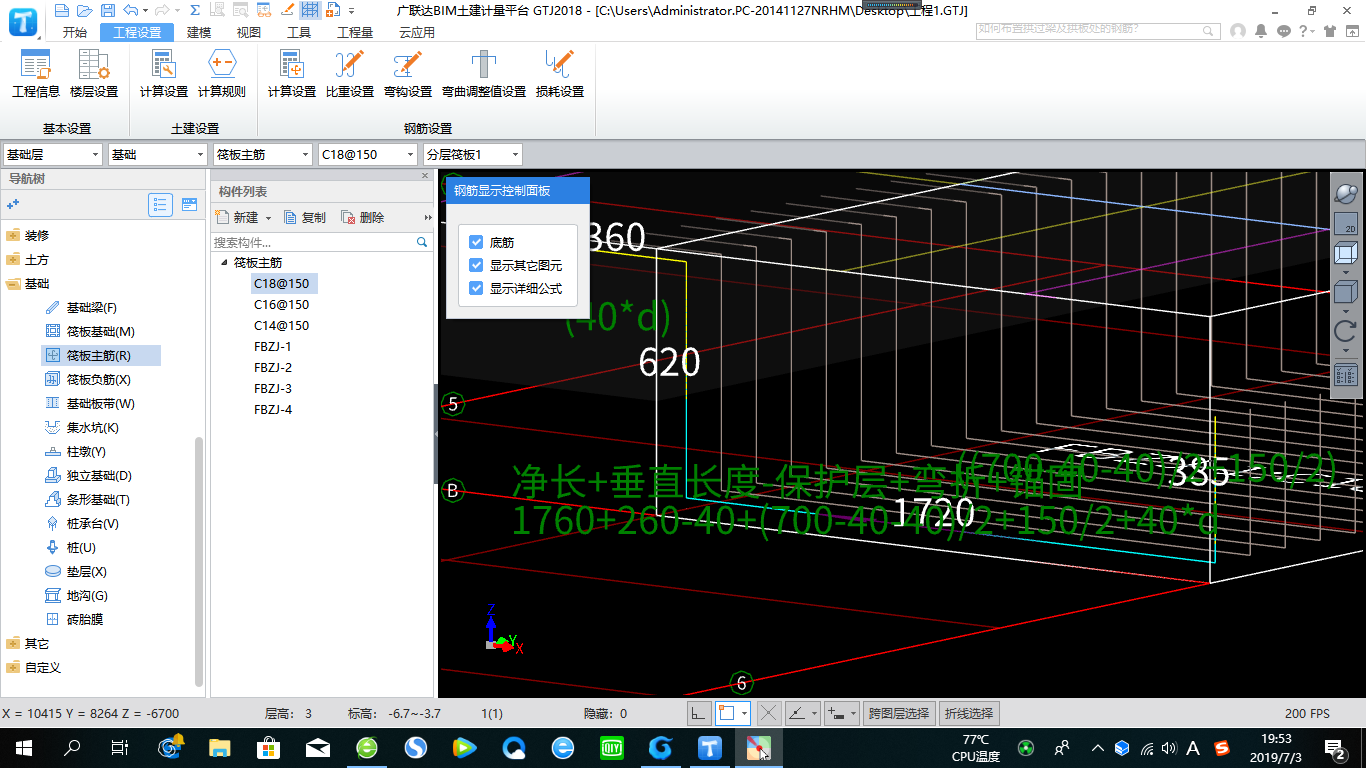
Task: Expand the 装修 folder in navigation tree
Action: click(13, 235)
